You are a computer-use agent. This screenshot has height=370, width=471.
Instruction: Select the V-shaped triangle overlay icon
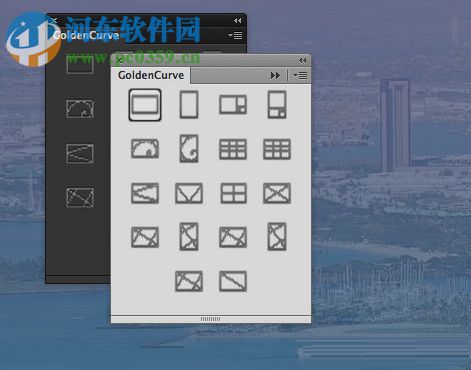coord(189,193)
